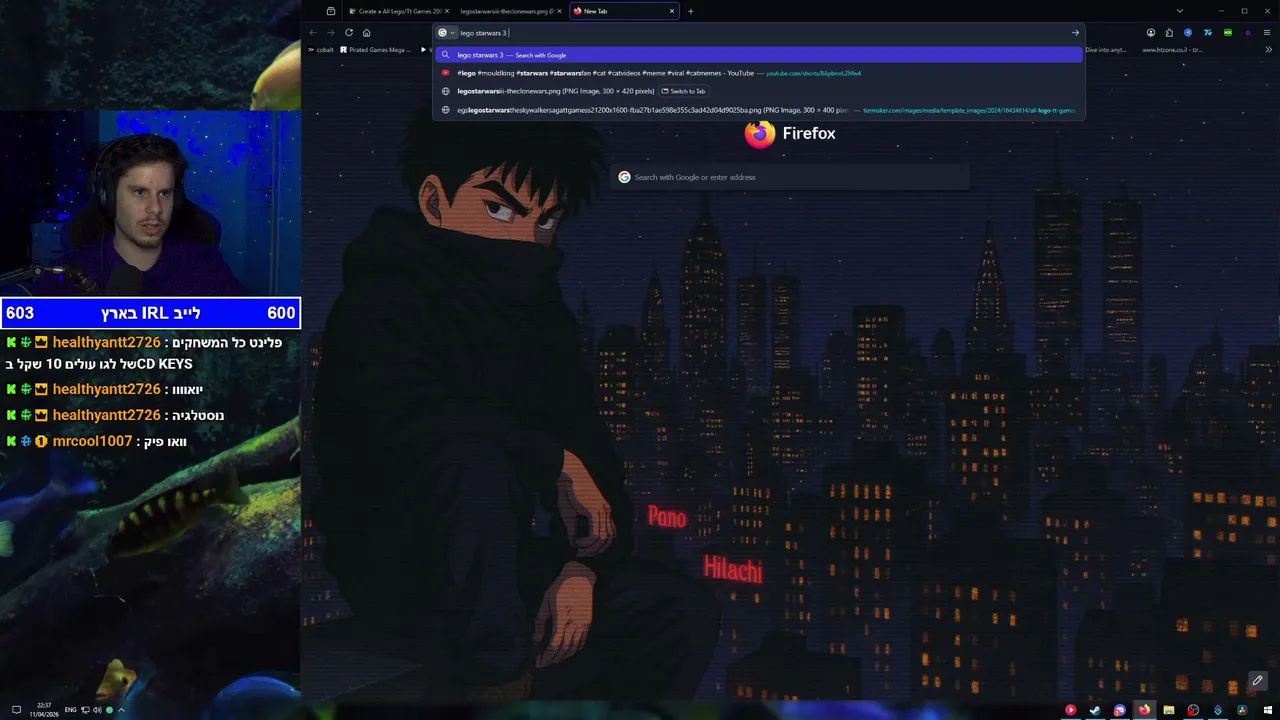Open the Firefox account icon
The image size is (1280, 720).
pos(1151,33)
